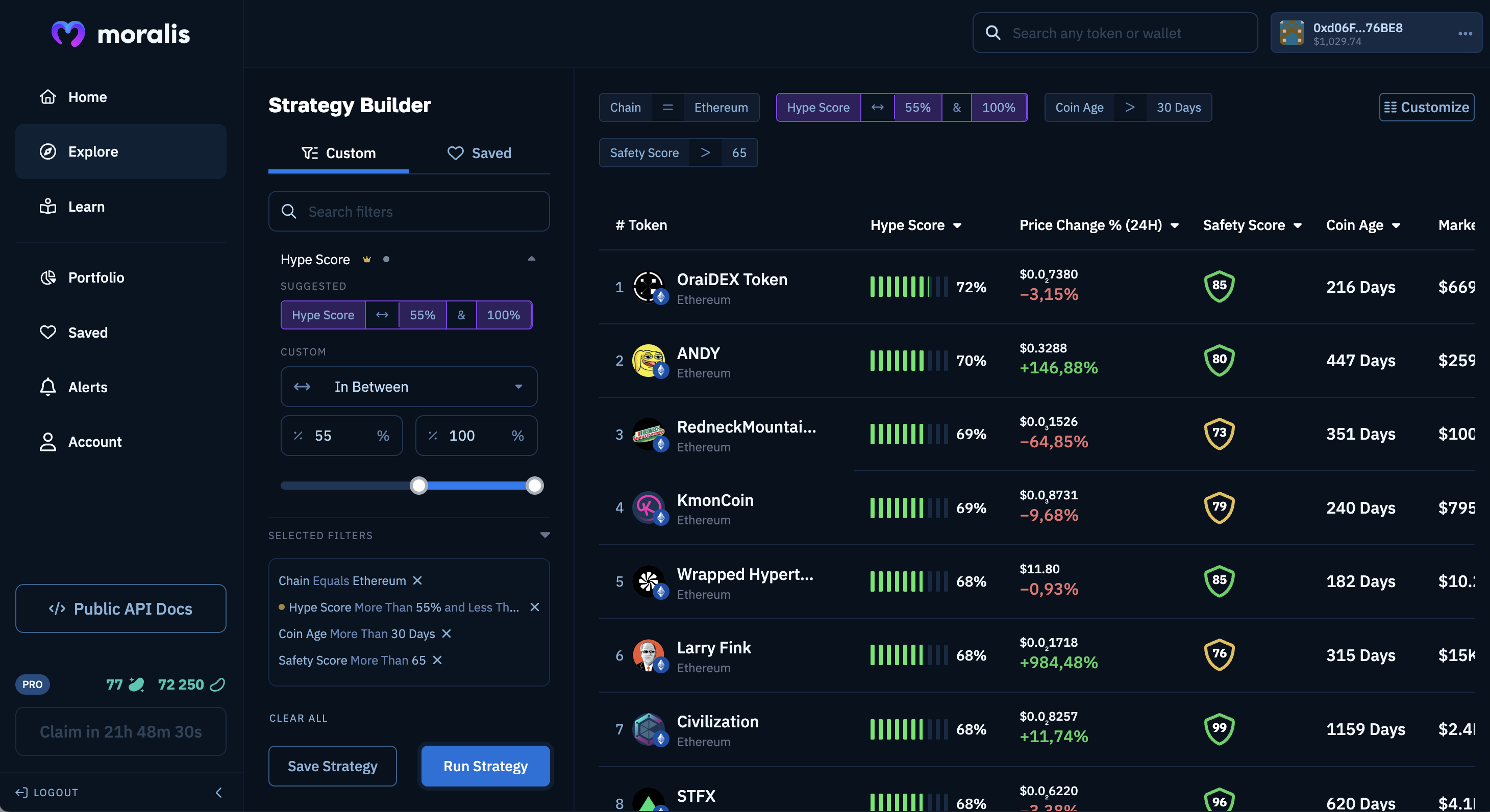Open the Account page
The width and height of the screenshot is (1490, 812).
(120, 442)
